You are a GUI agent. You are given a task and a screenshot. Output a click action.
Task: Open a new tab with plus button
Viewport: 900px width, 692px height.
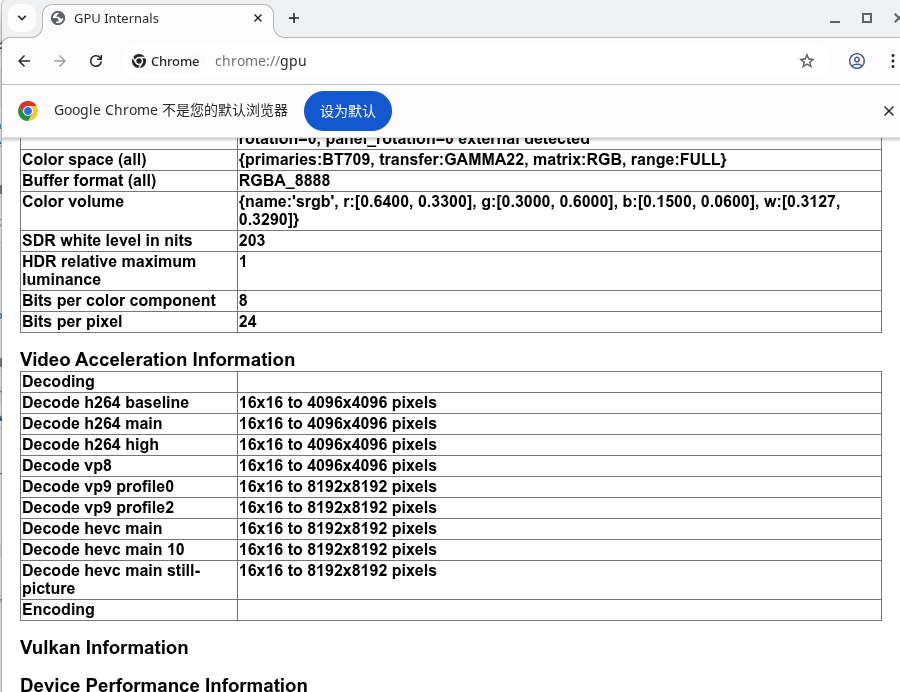click(x=294, y=19)
